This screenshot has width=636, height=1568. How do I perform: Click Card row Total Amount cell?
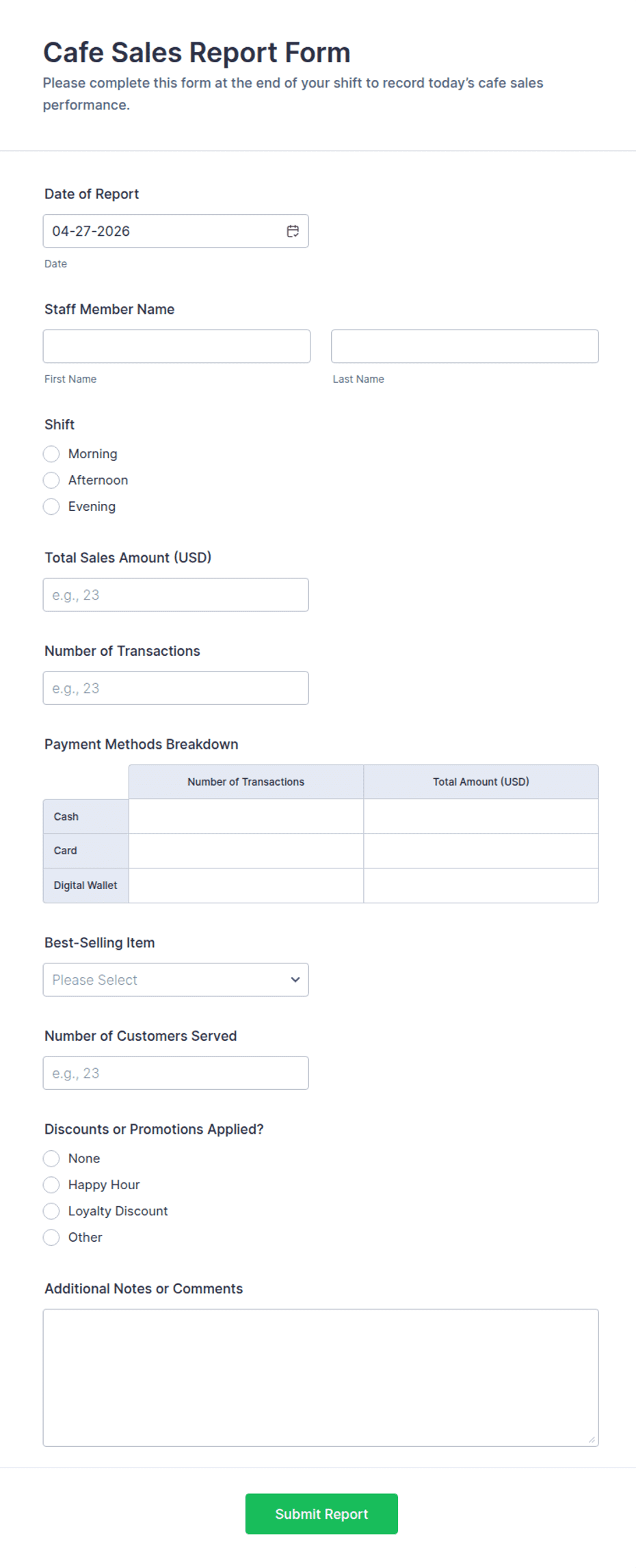[x=481, y=851]
